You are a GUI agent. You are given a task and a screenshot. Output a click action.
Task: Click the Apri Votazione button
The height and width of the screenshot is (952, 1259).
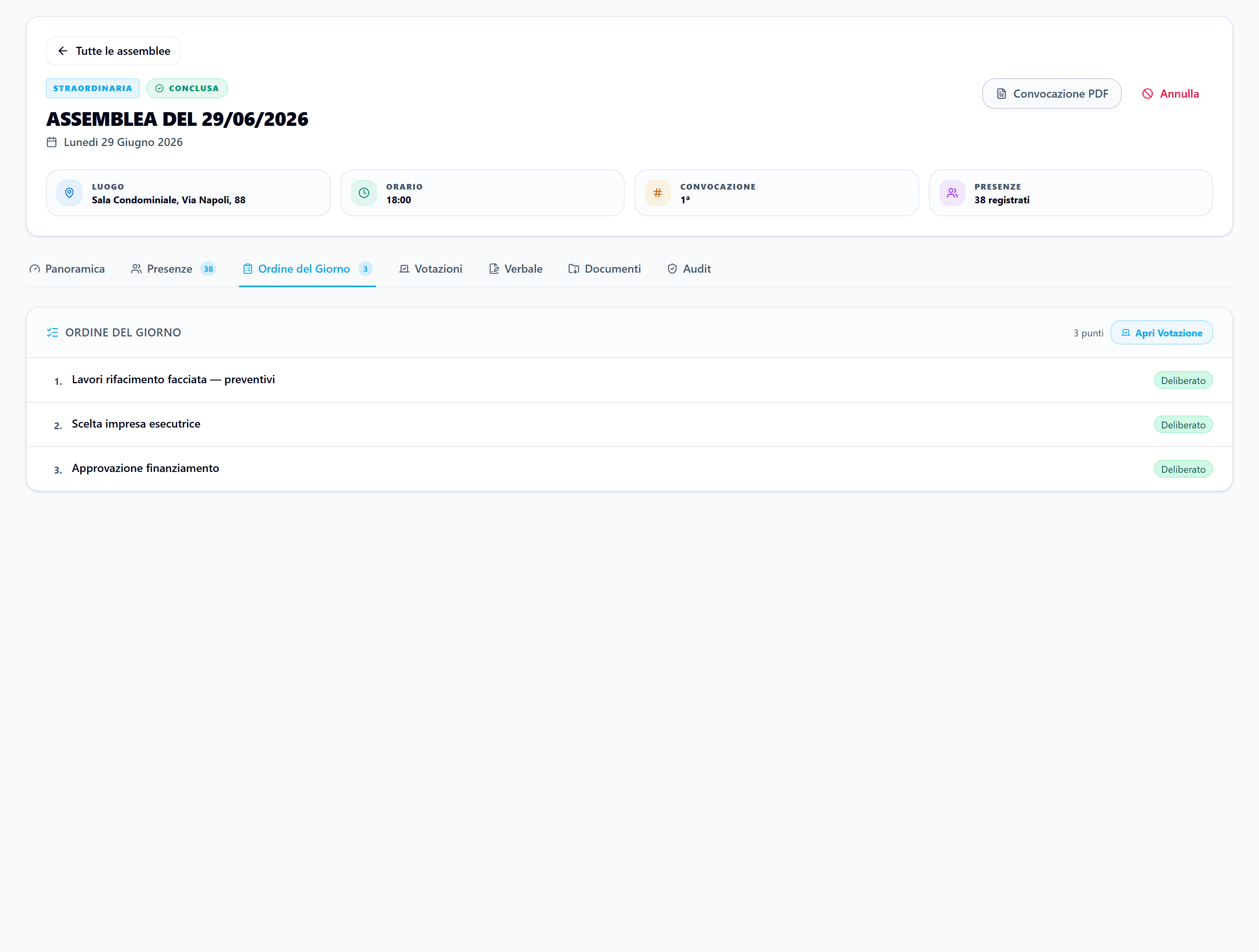coord(1161,333)
